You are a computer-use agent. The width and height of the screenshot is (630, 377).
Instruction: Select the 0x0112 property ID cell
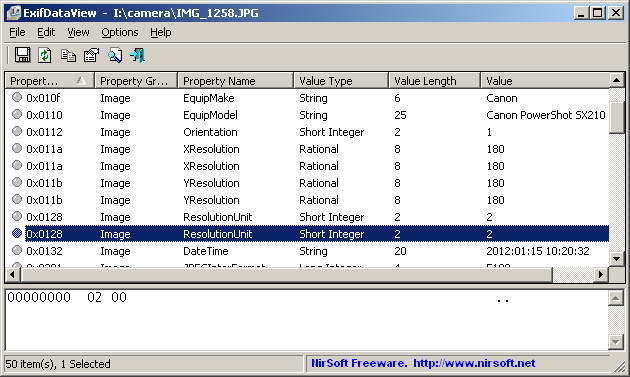click(44, 132)
